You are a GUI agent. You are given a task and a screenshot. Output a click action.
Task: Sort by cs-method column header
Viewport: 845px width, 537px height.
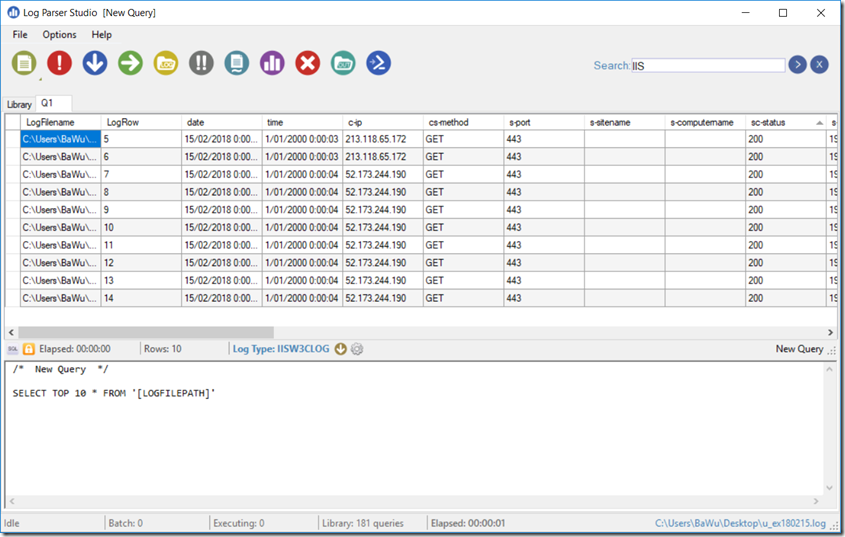[463, 122]
